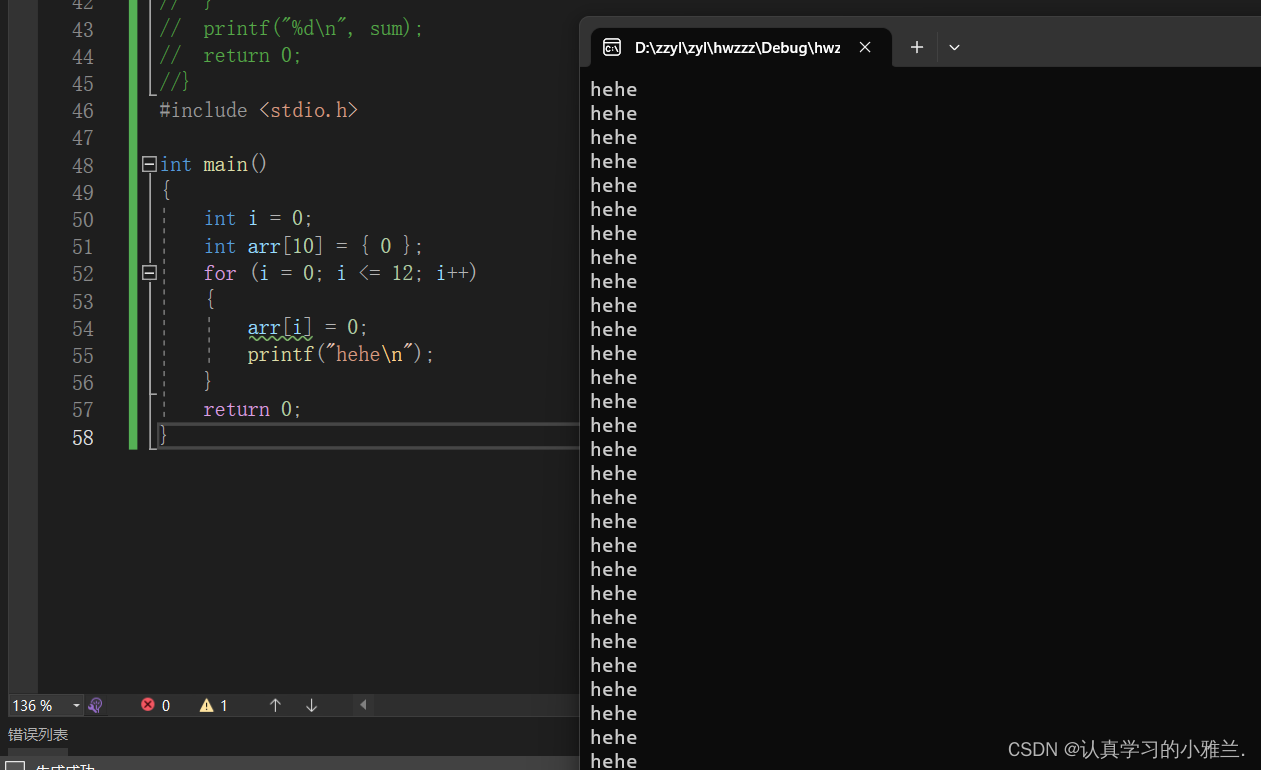1261x770 pixels.
Task: Open the terminal tab dropdown chevron
Action: (x=954, y=47)
